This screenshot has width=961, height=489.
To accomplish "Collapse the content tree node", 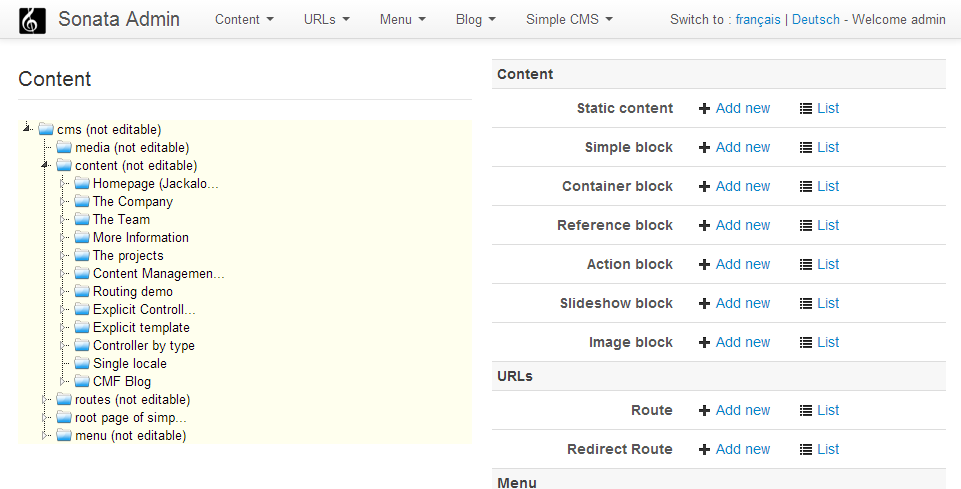I will pyautogui.click(x=45, y=165).
